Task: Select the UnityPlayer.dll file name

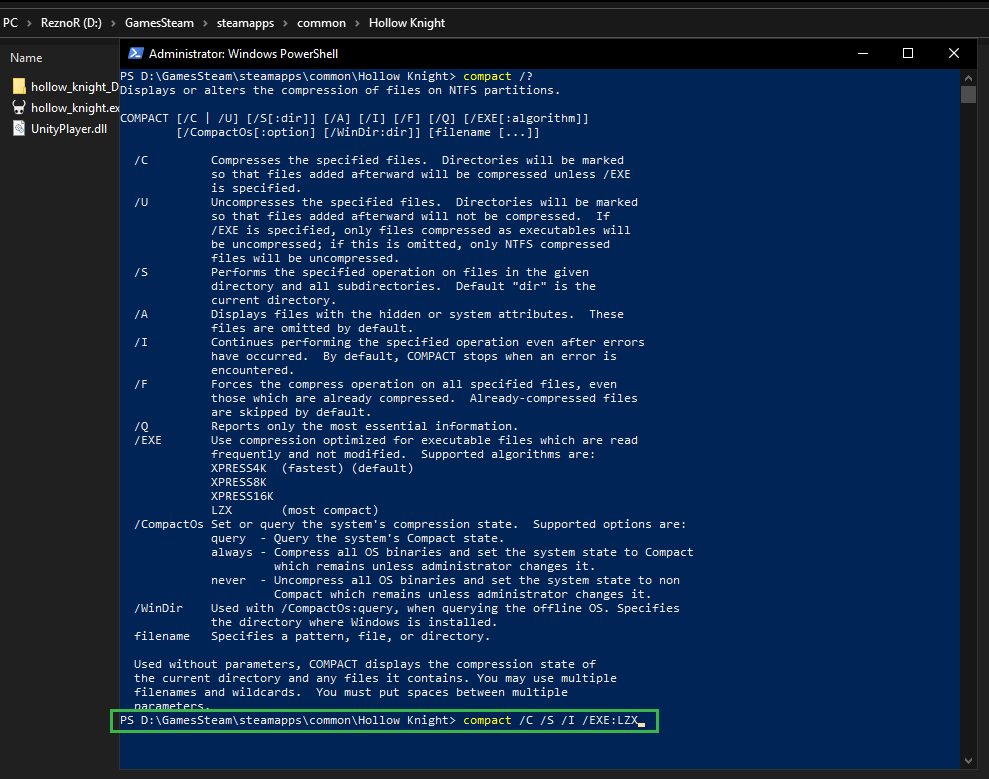Action: point(69,129)
